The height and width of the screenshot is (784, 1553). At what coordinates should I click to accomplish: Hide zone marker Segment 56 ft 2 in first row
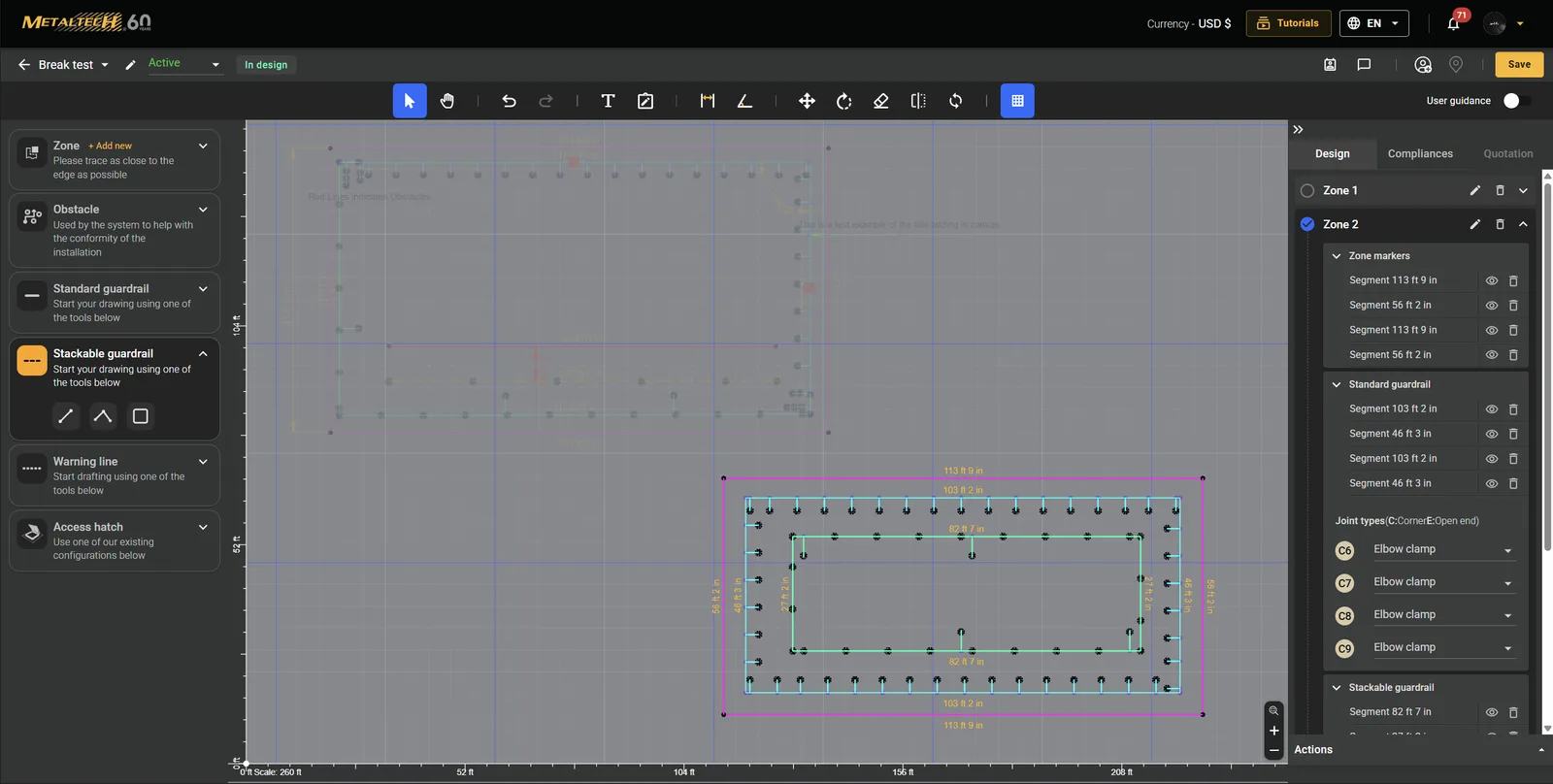pos(1492,306)
